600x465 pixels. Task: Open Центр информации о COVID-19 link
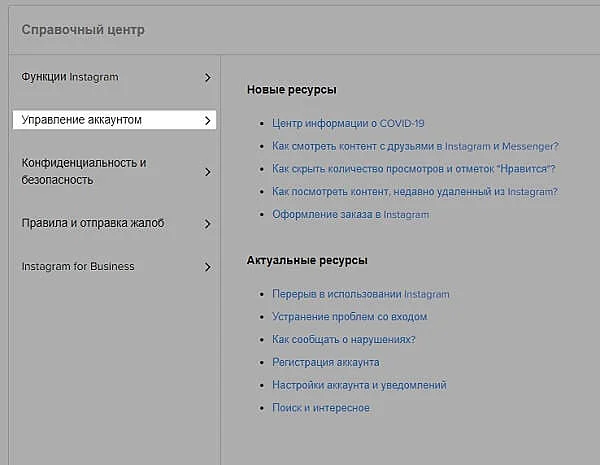tap(348, 123)
